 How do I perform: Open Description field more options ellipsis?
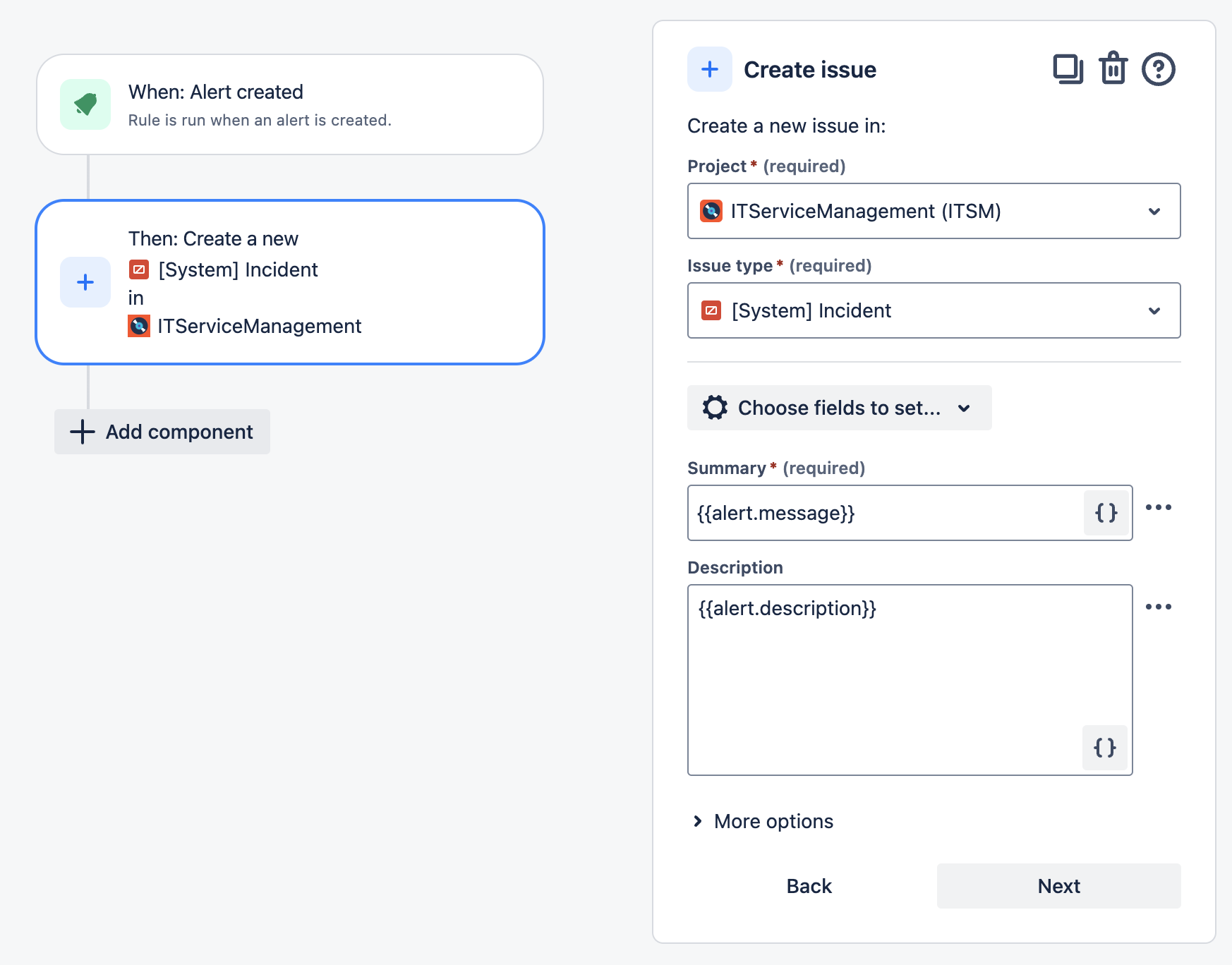[x=1158, y=607]
